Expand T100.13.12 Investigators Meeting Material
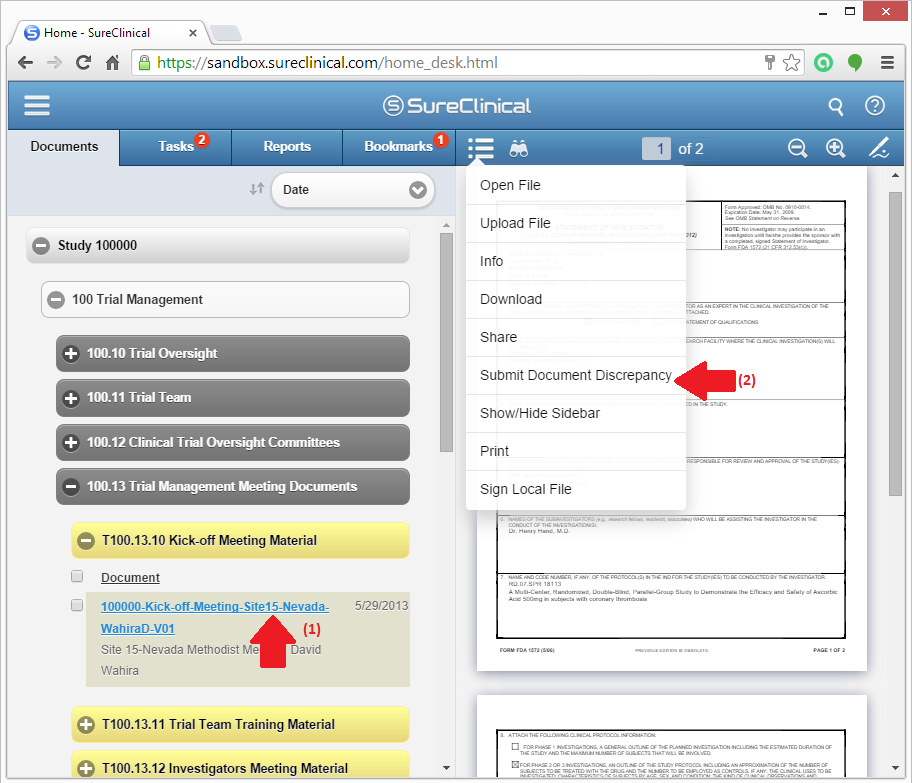This screenshot has height=783, width=912. (x=86, y=768)
